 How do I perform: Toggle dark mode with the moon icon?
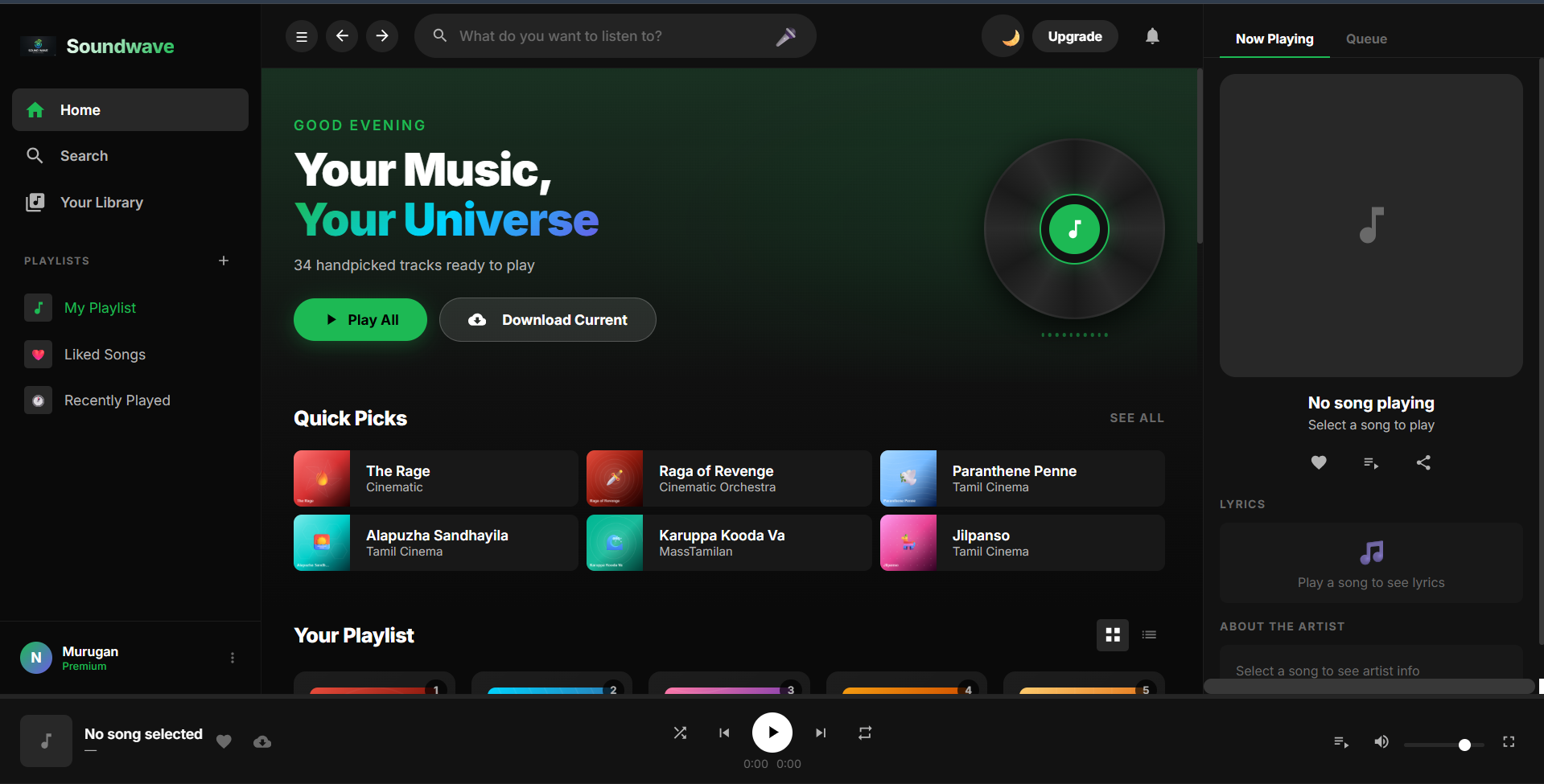click(x=1003, y=36)
